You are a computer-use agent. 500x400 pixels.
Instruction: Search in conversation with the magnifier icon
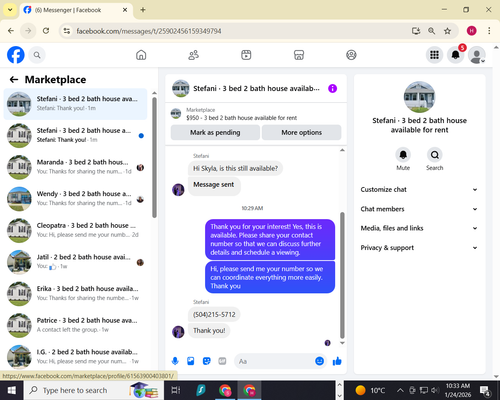tap(435, 155)
